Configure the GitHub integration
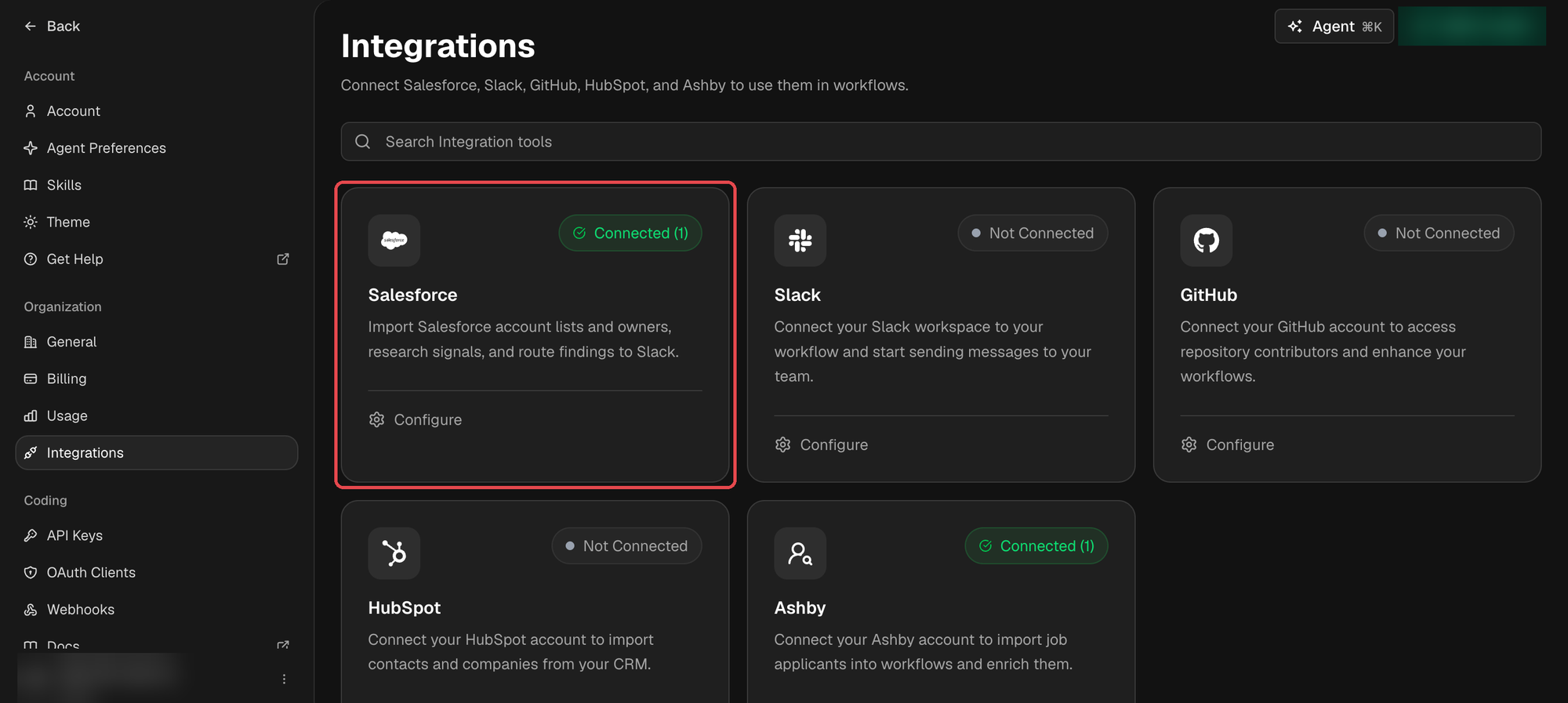The image size is (1568, 703). [x=1228, y=445]
